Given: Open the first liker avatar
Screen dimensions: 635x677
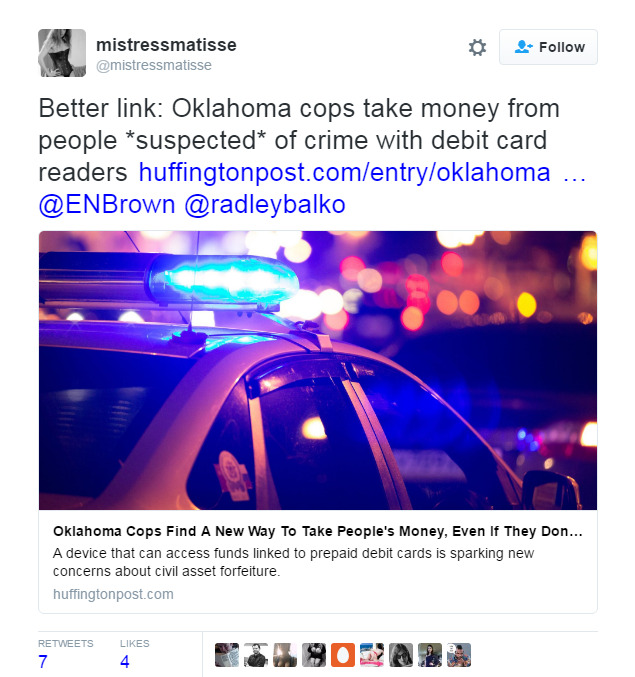Looking at the screenshot, I should [227, 655].
